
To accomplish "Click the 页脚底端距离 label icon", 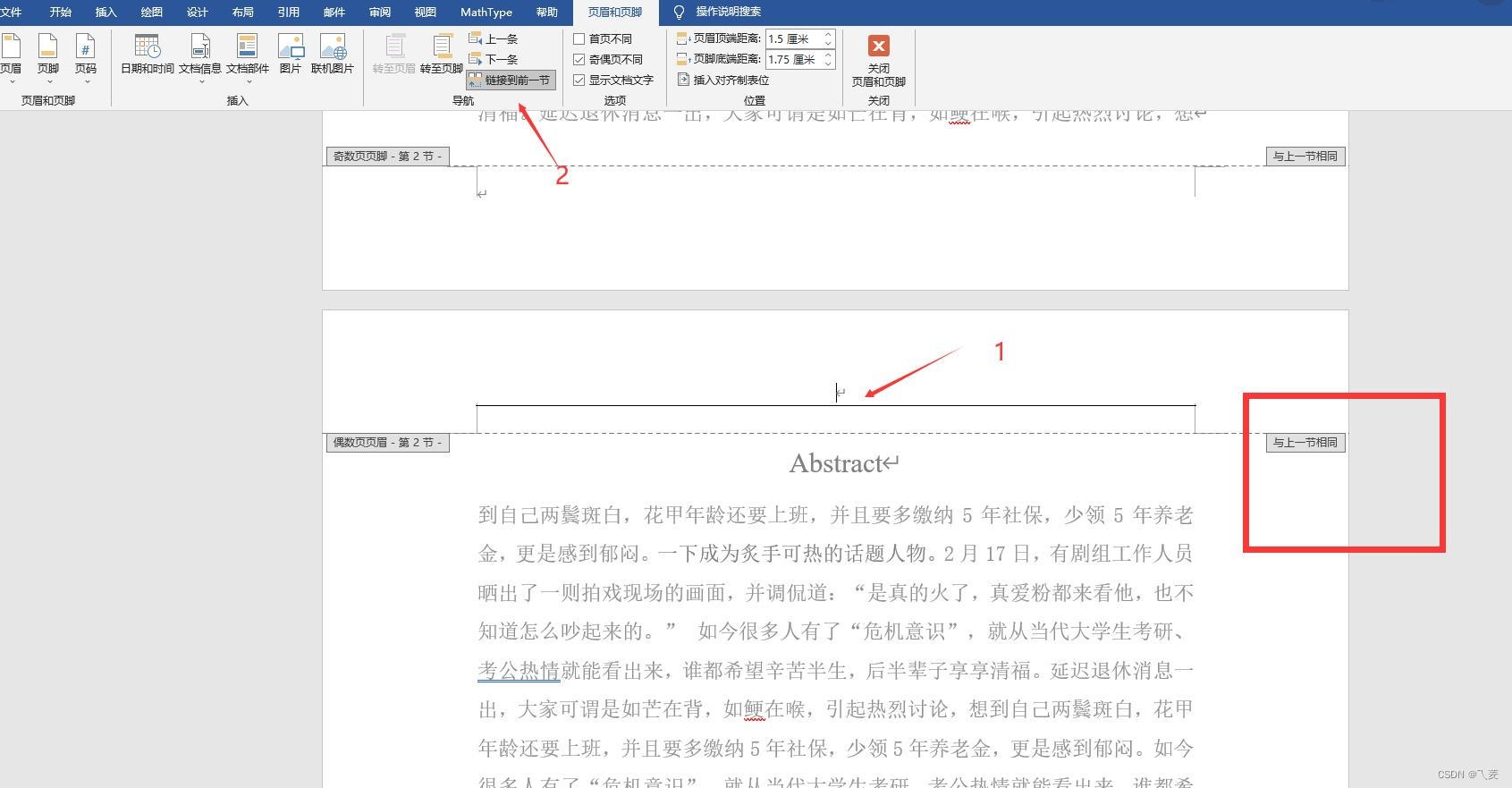I will pos(683,59).
